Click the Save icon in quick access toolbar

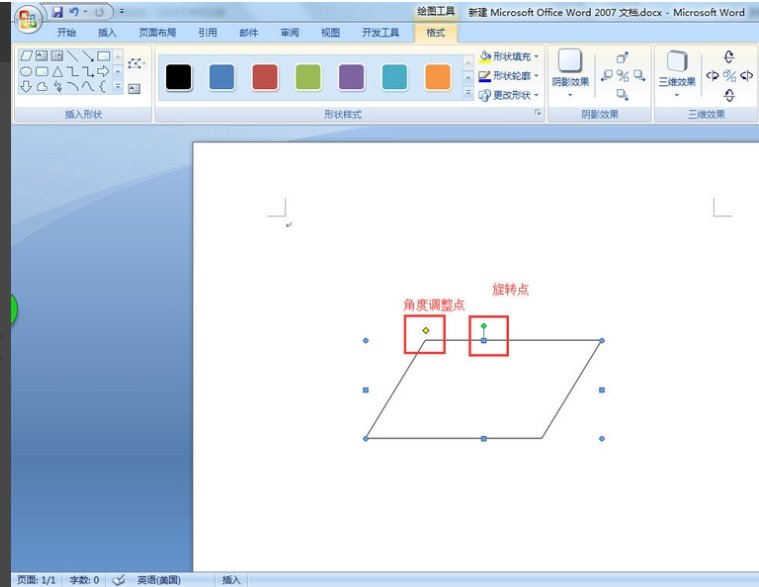click(x=57, y=12)
